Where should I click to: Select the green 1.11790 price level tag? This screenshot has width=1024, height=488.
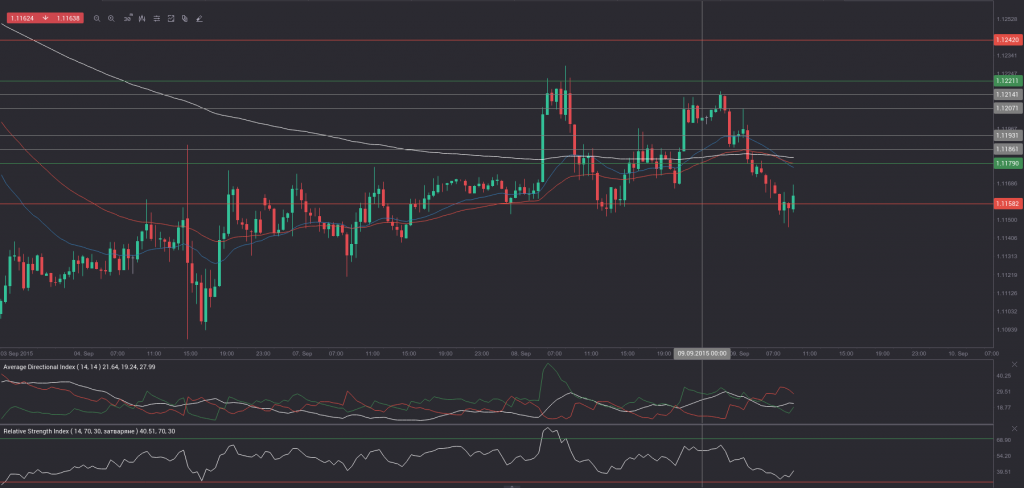1007,162
